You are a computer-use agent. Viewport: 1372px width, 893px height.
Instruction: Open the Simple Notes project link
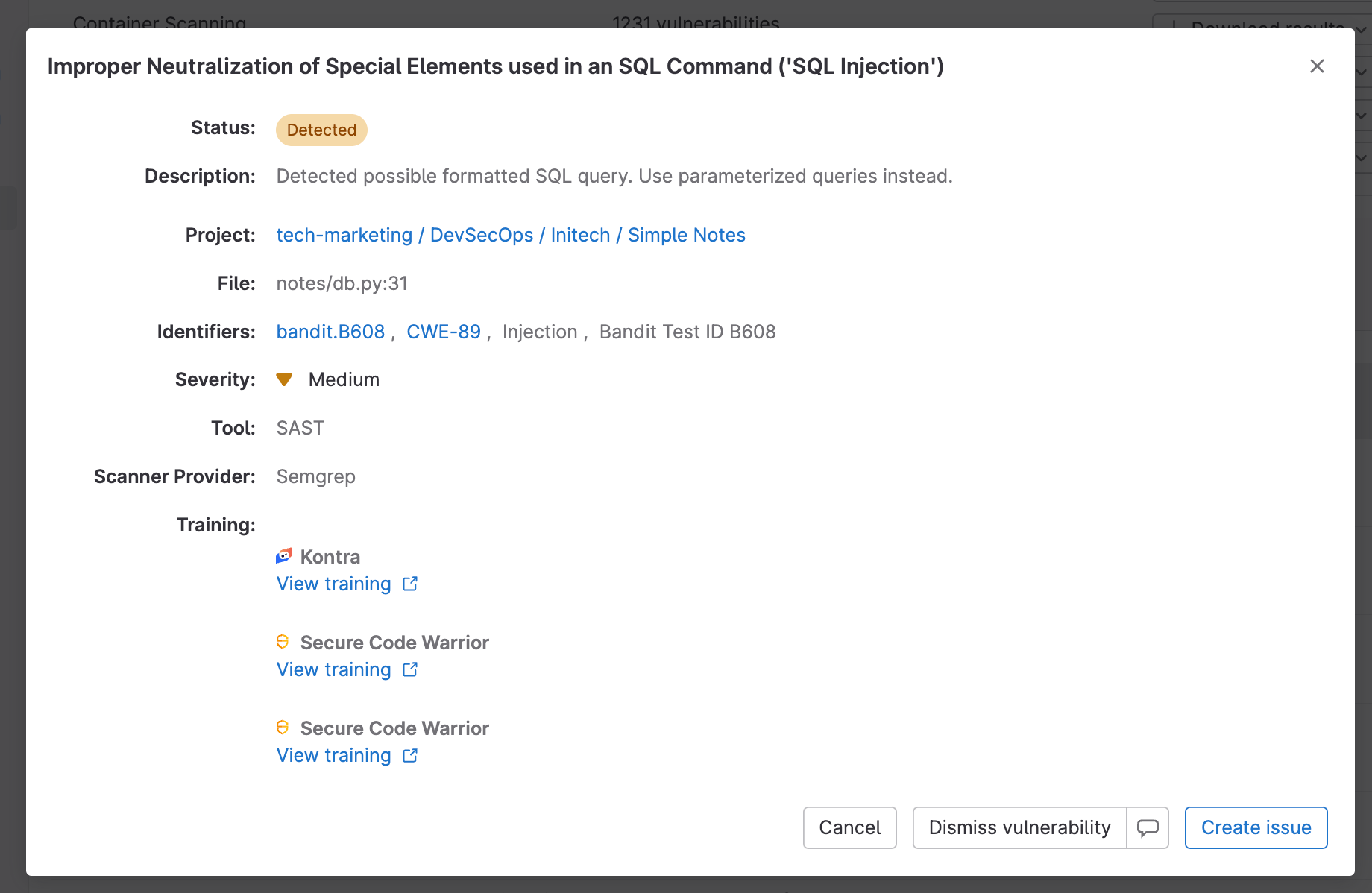pyautogui.click(x=686, y=235)
